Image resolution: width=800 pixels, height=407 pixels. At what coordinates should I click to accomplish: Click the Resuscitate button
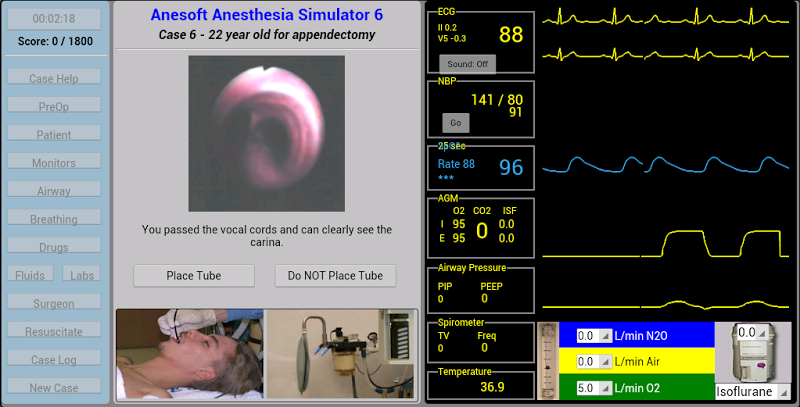54,332
